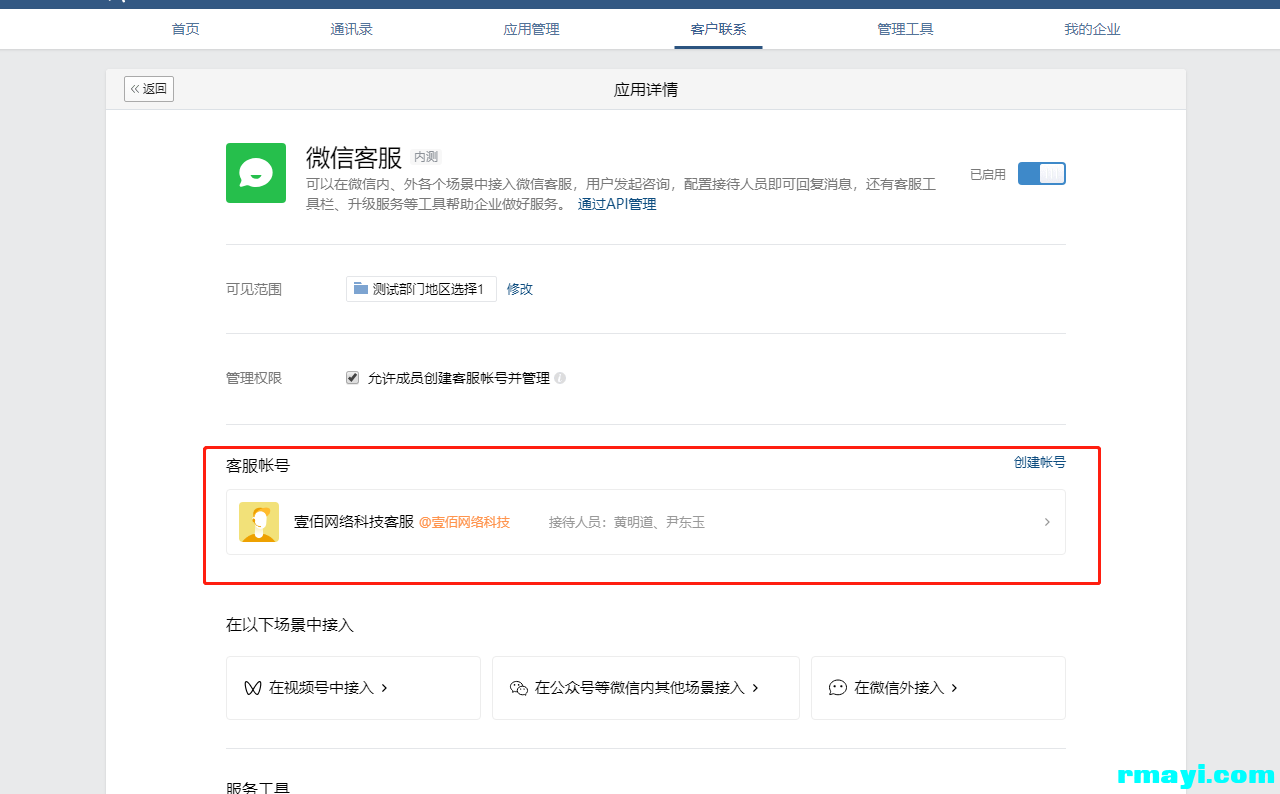
Task: Click the double-arrow 返回 back button
Action: (149, 89)
